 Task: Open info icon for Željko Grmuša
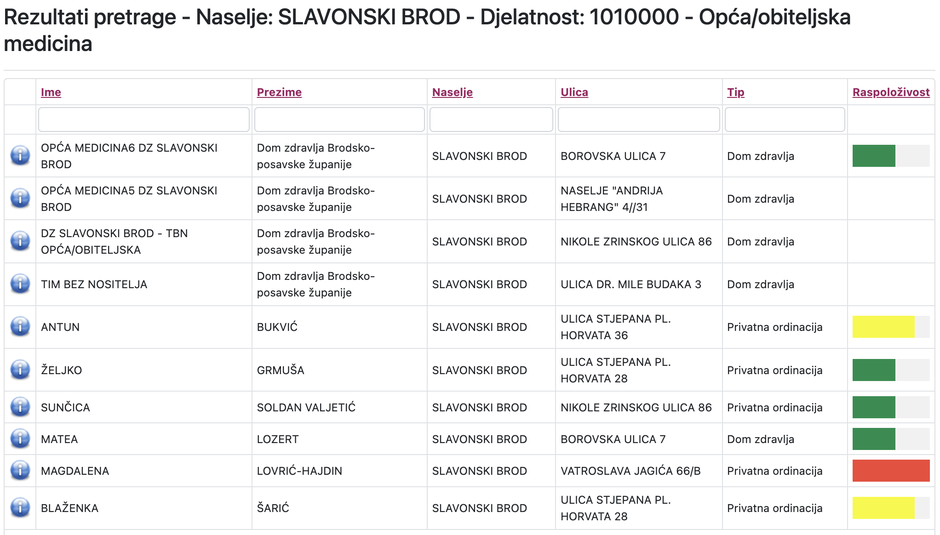coord(20,369)
